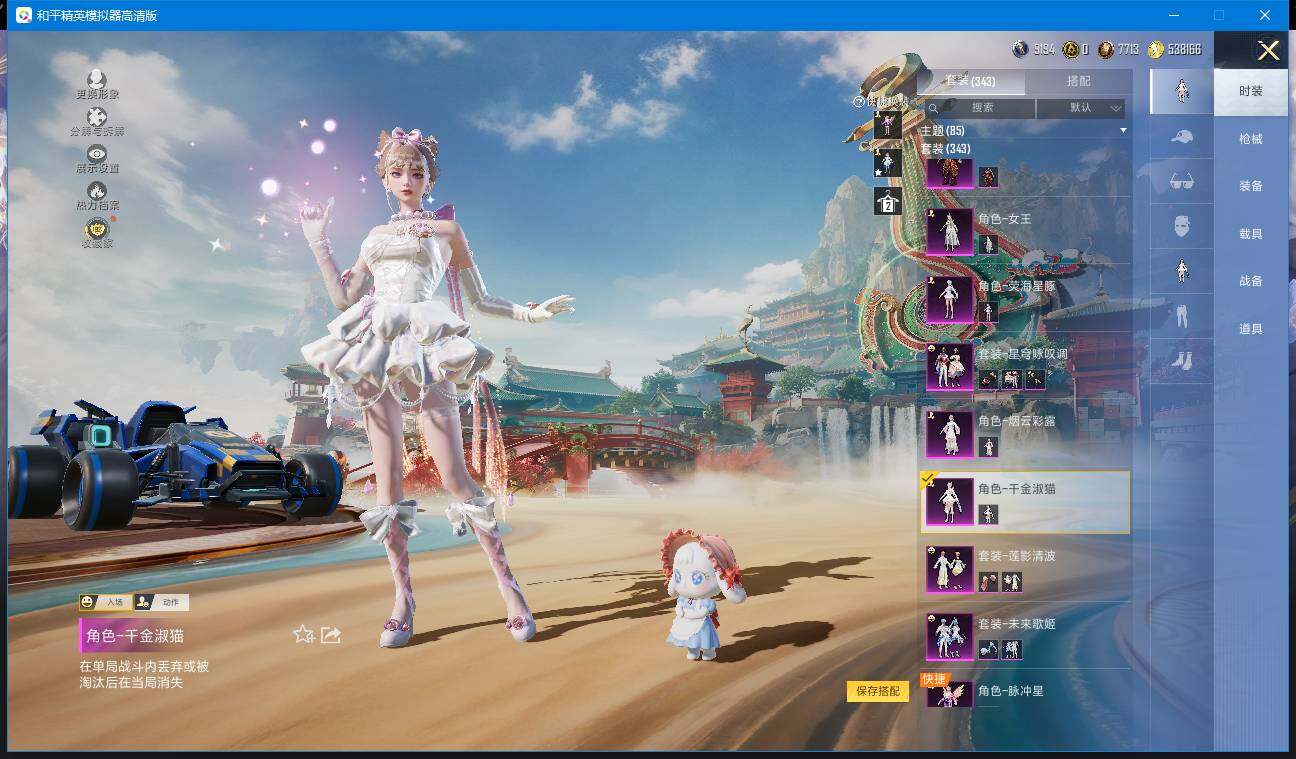Open 展示设置 eye icon settings
The image size is (1296, 759).
coord(97,154)
